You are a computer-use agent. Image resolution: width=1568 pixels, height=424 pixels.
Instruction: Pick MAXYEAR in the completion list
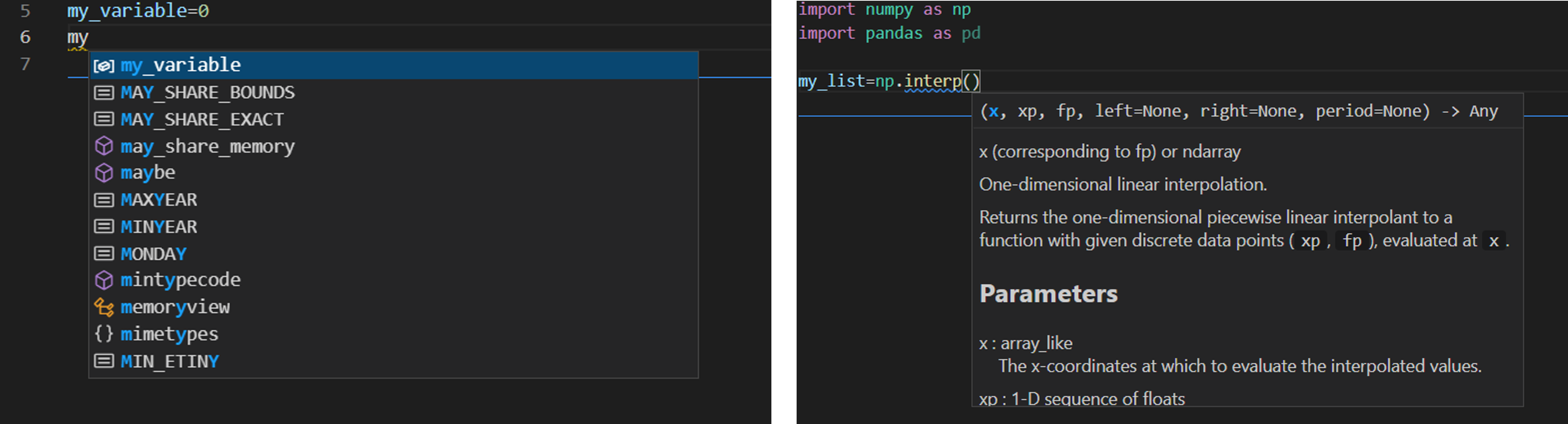pyautogui.click(x=159, y=200)
